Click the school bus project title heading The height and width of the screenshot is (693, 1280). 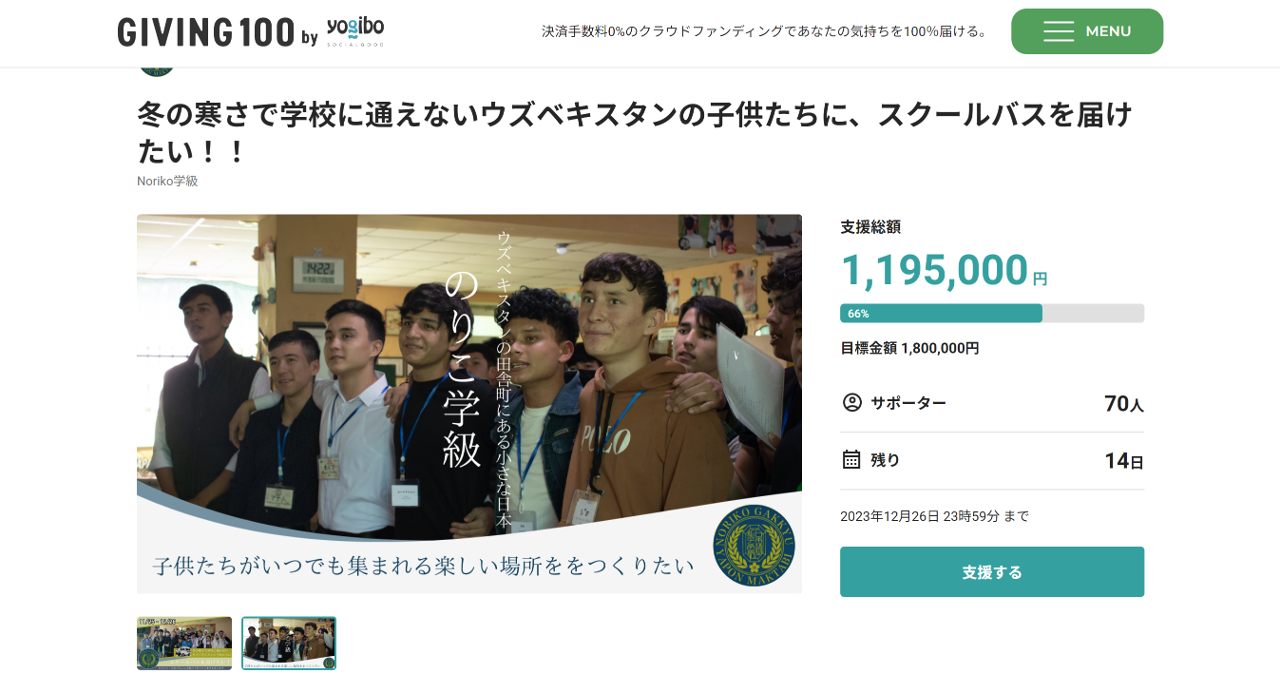[x=635, y=132]
